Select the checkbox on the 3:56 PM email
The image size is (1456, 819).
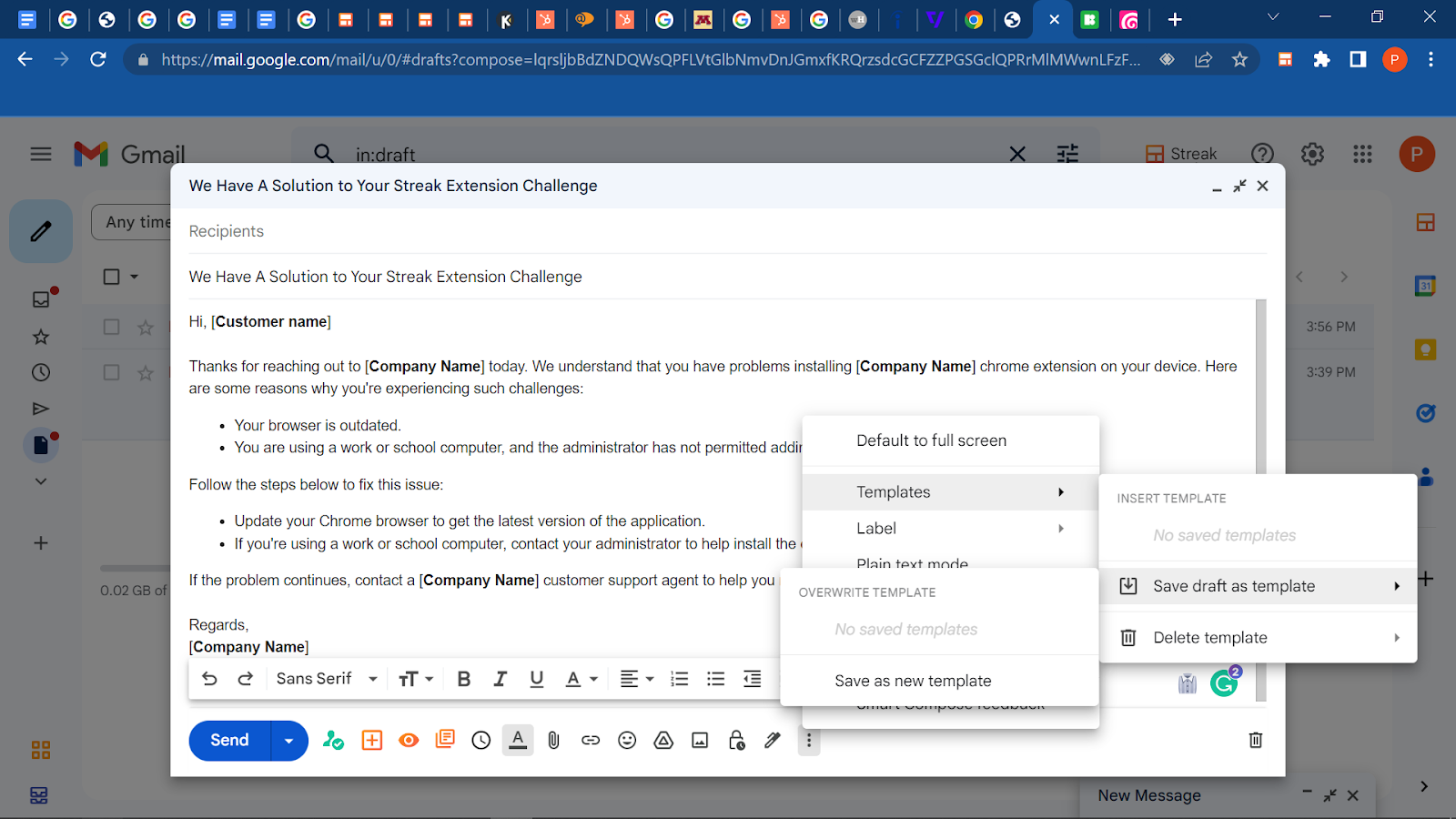112,326
